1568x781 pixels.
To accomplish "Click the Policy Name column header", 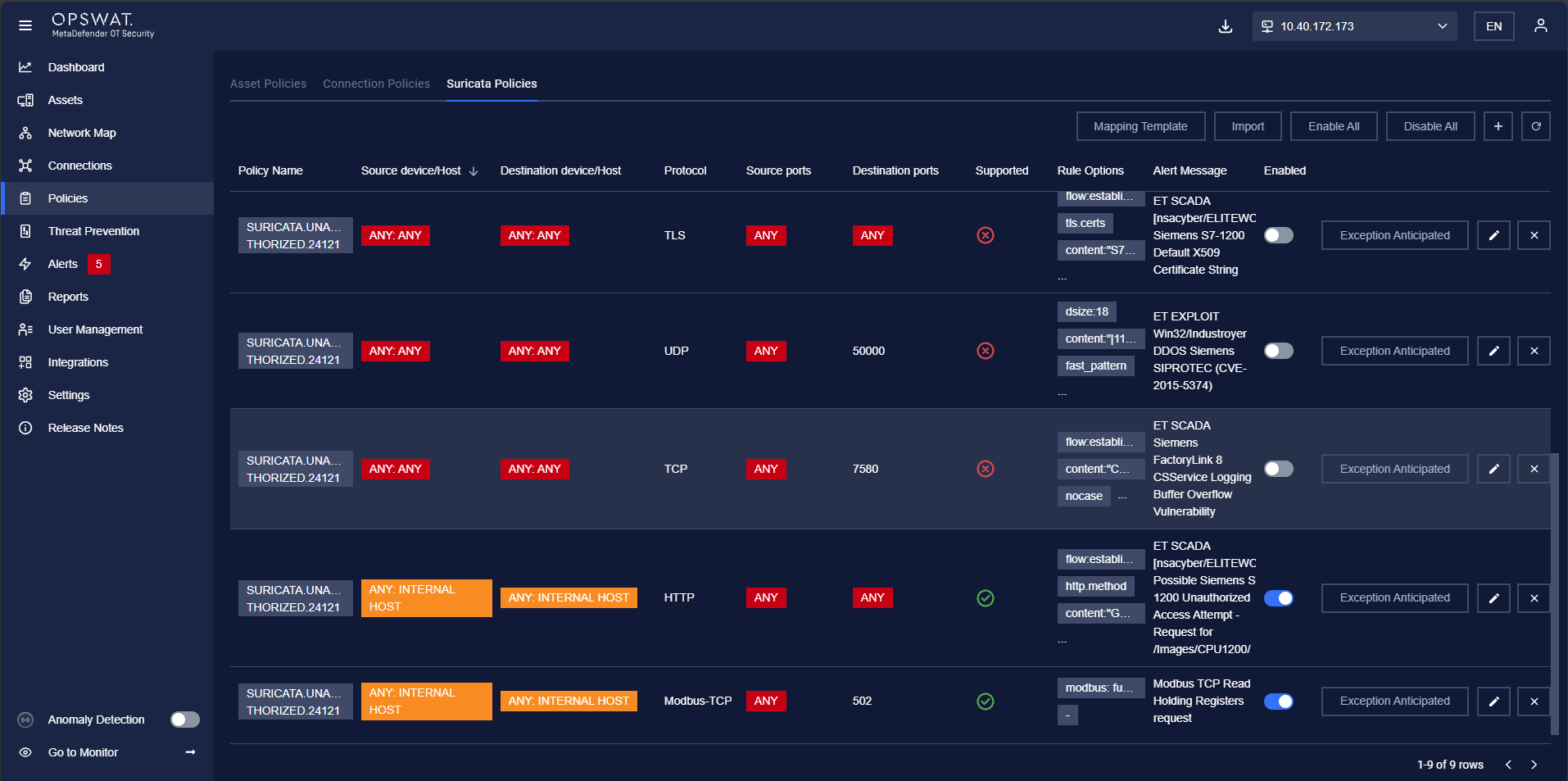I will (x=270, y=170).
